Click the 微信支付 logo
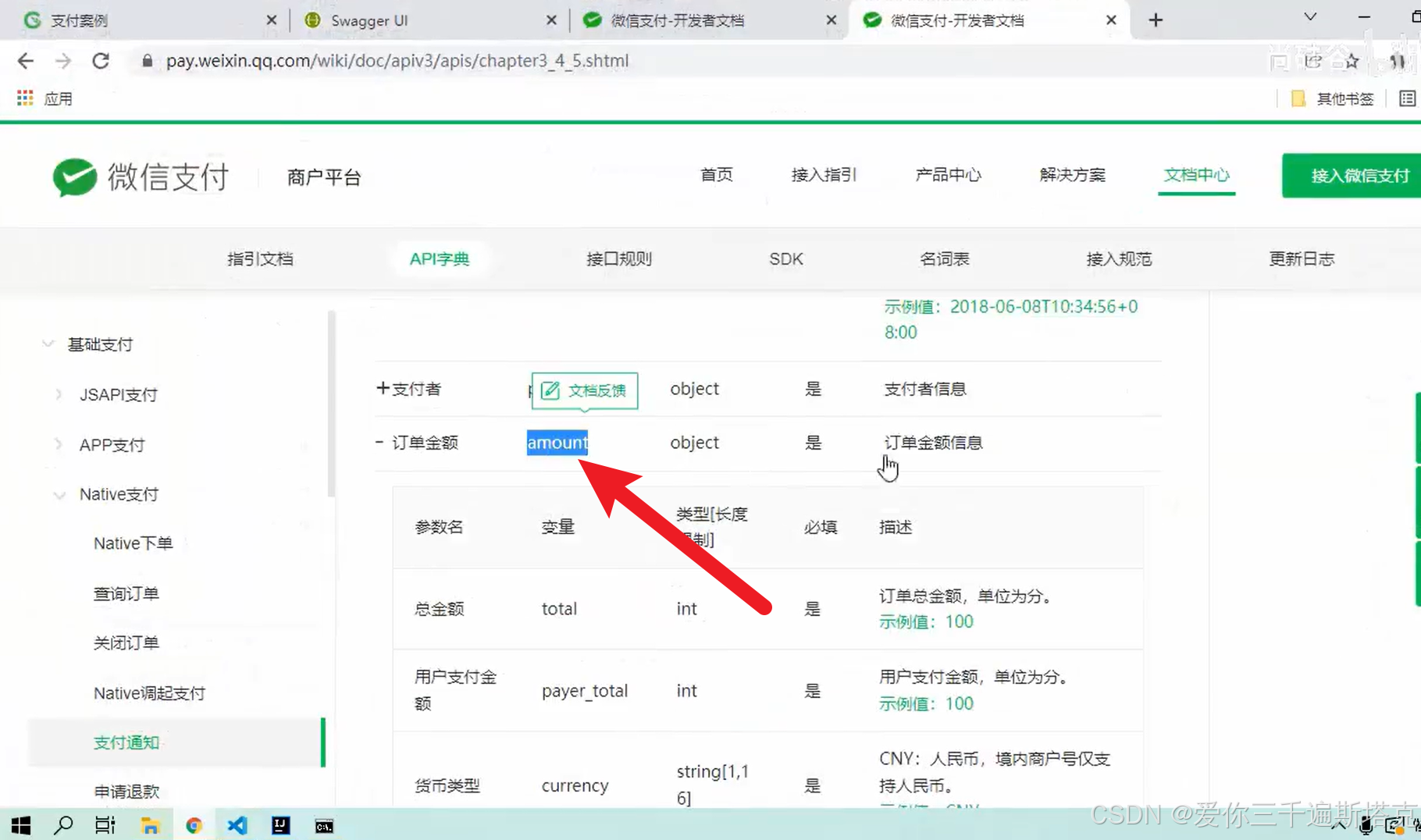 pos(141,177)
